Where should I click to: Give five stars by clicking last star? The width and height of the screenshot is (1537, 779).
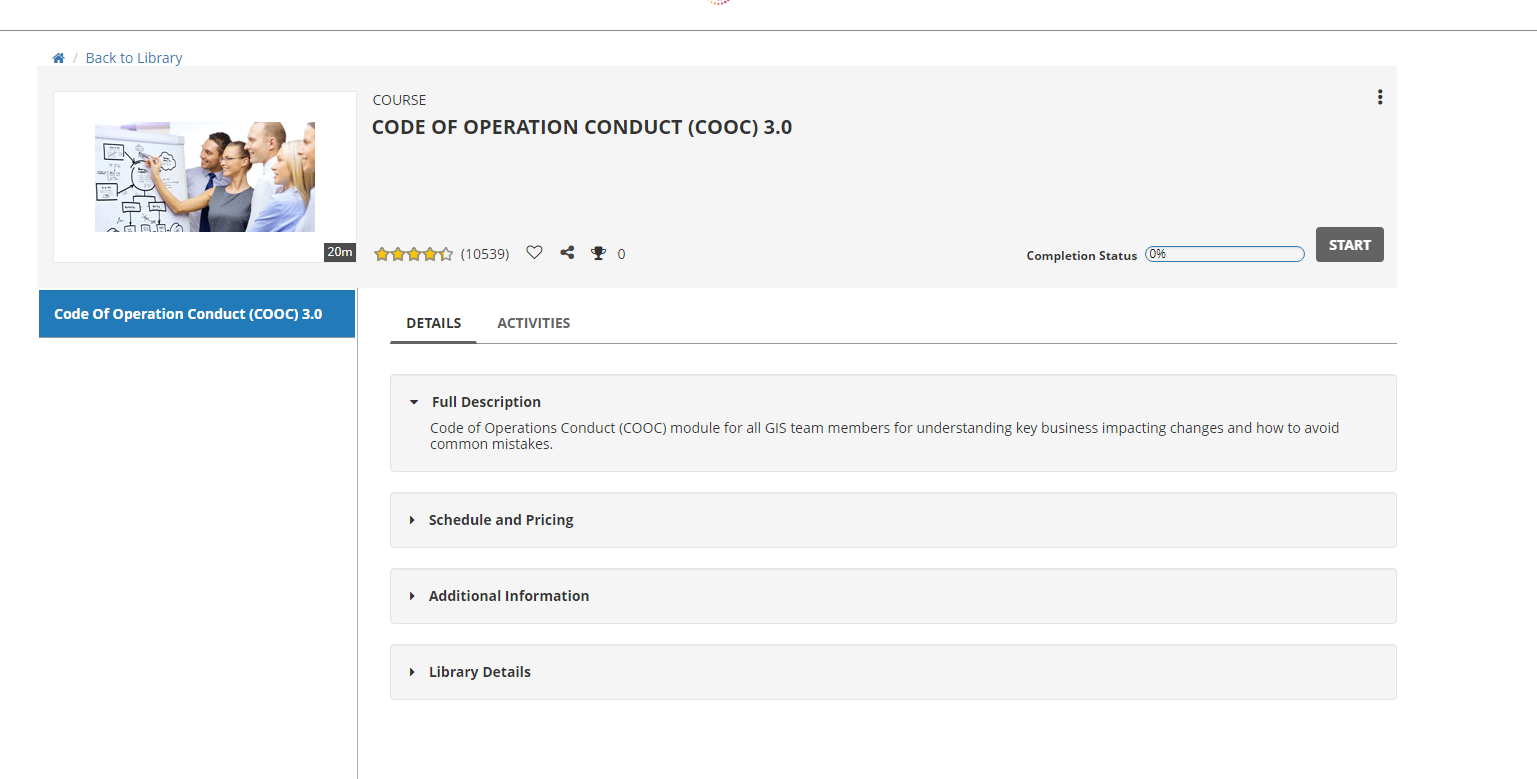point(446,254)
